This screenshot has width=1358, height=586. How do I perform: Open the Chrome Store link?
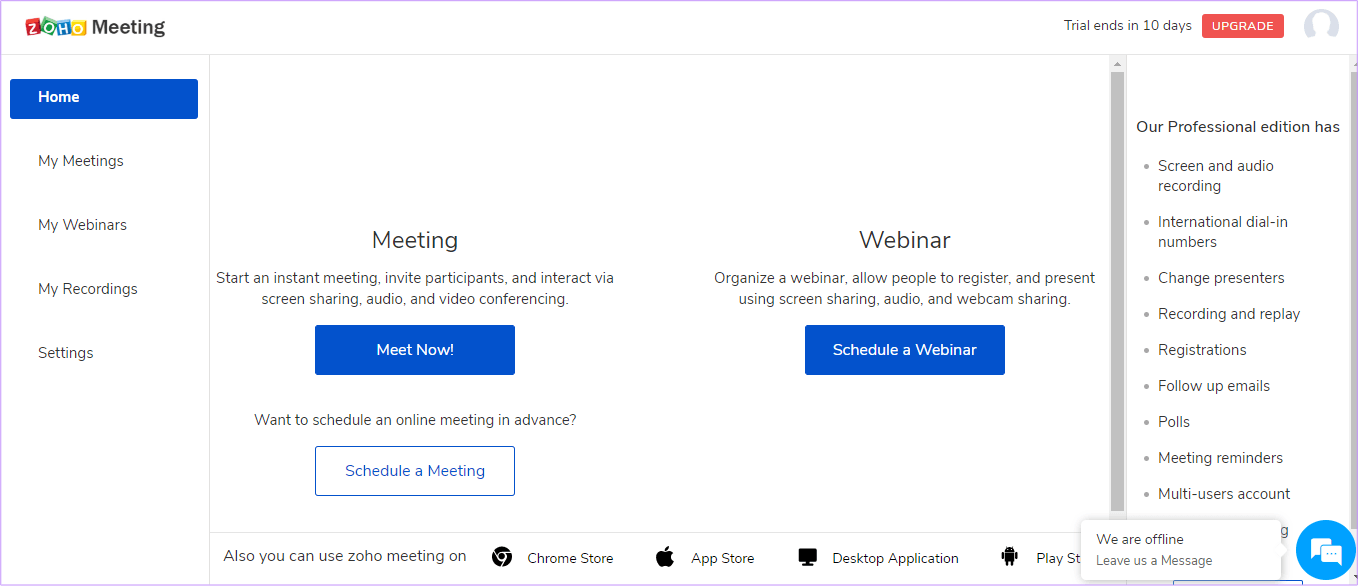click(570, 558)
